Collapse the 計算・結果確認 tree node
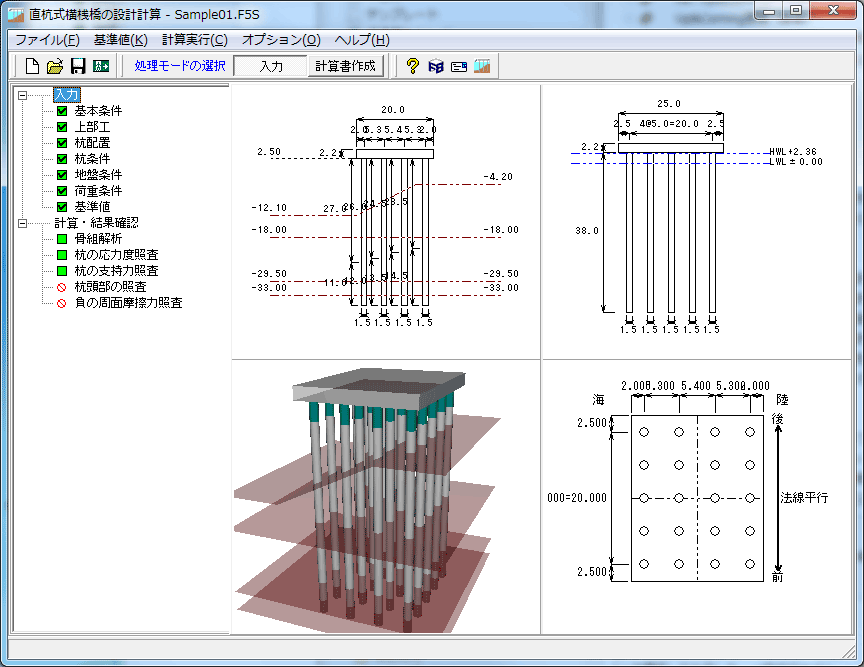 [x=23, y=223]
